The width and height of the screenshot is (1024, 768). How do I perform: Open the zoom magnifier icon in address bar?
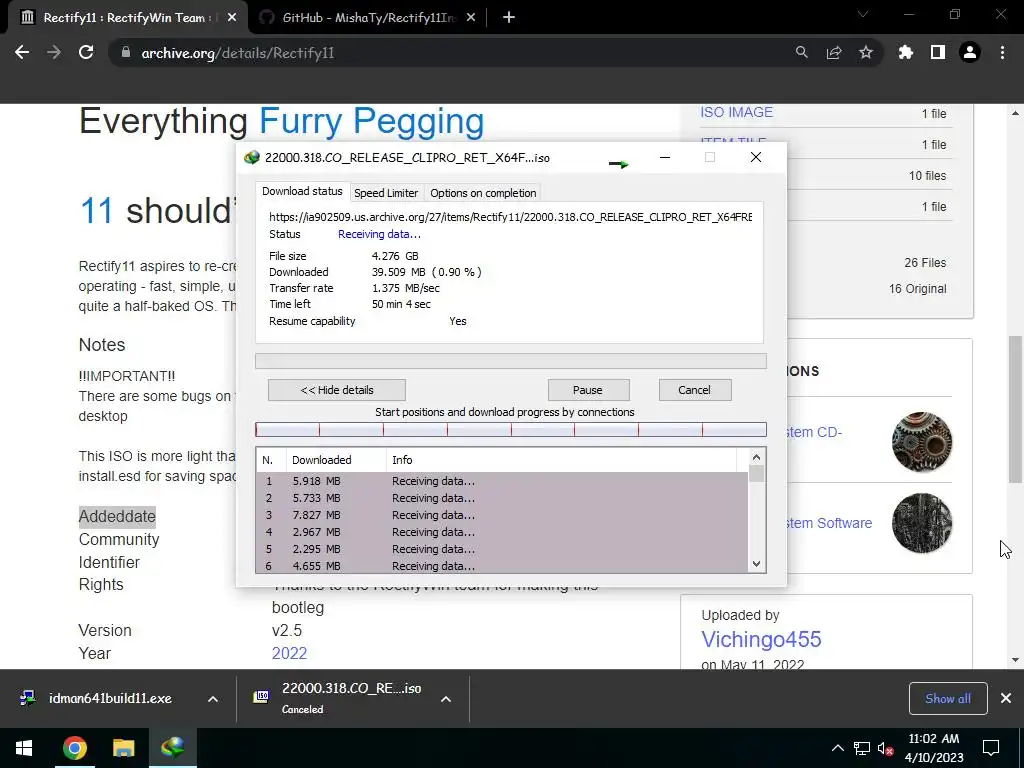pos(801,52)
